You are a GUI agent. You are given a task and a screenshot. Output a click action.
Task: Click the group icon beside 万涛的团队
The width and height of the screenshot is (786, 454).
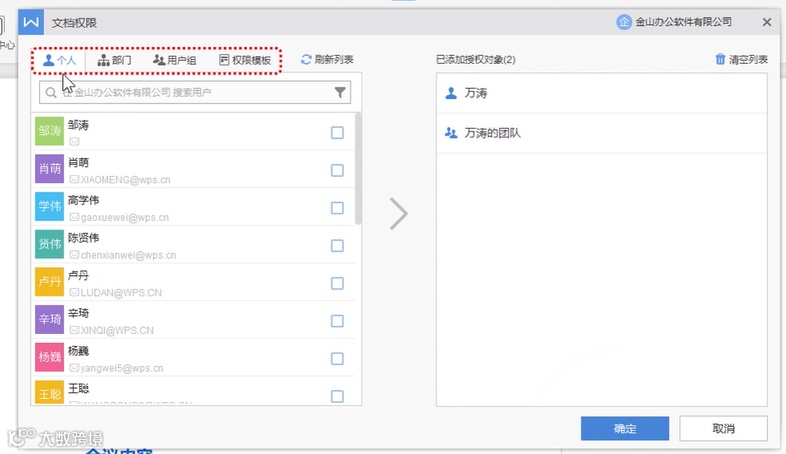[x=451, y=133]
